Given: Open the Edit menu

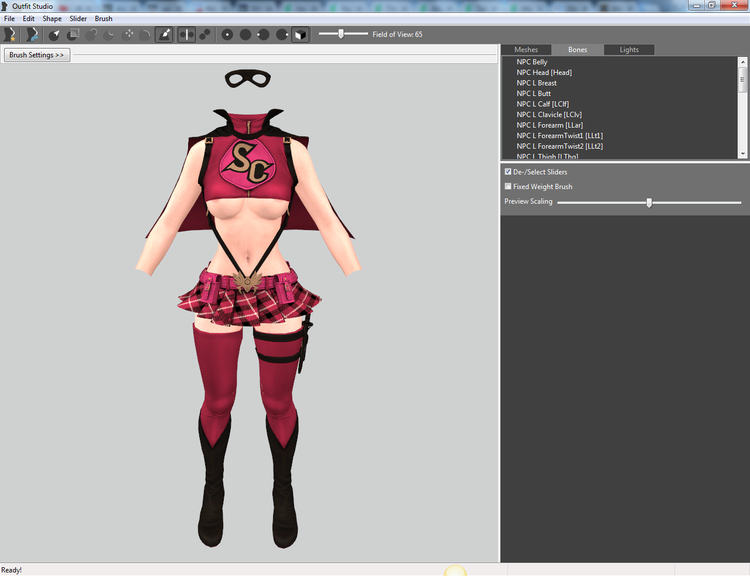Looking at the screenshot, I should click(x=29, y=19).
